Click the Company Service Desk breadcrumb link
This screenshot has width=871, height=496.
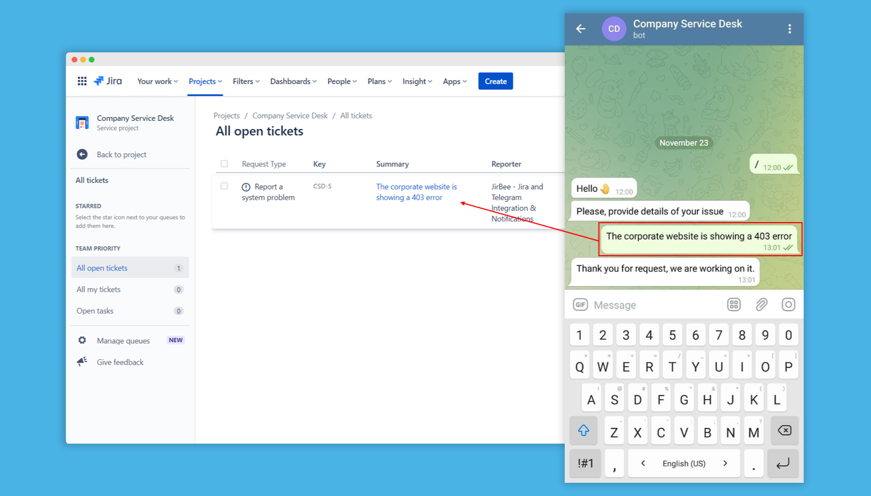pos(290,116)
